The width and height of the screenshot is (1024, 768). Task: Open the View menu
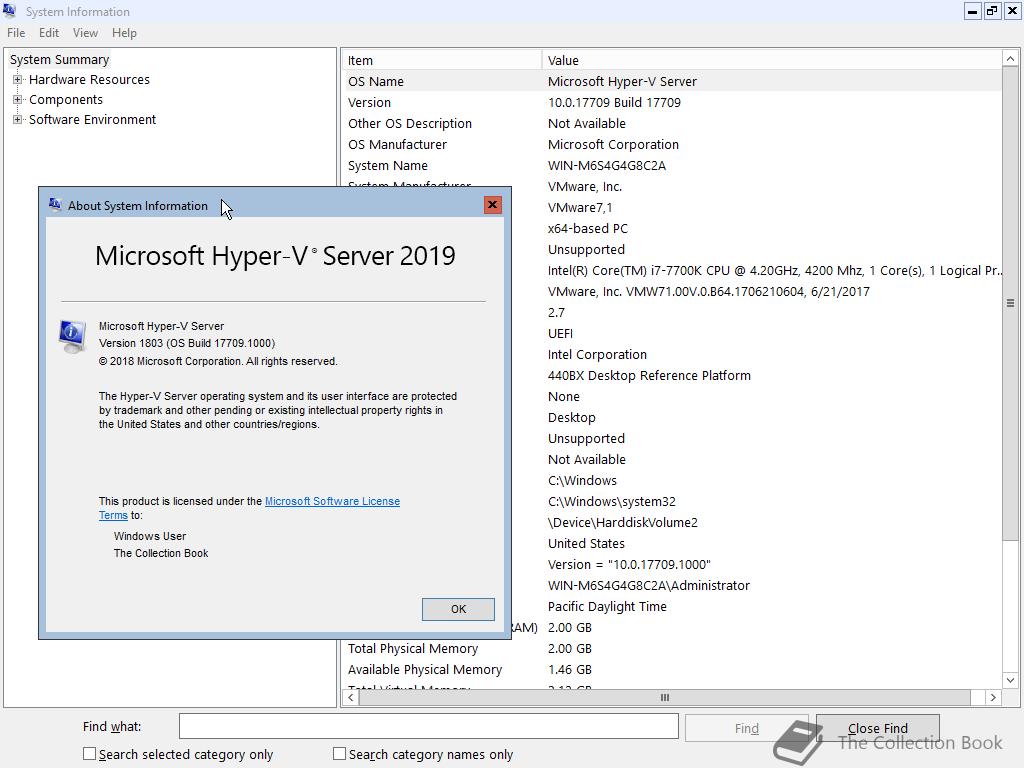pos(86,33)
